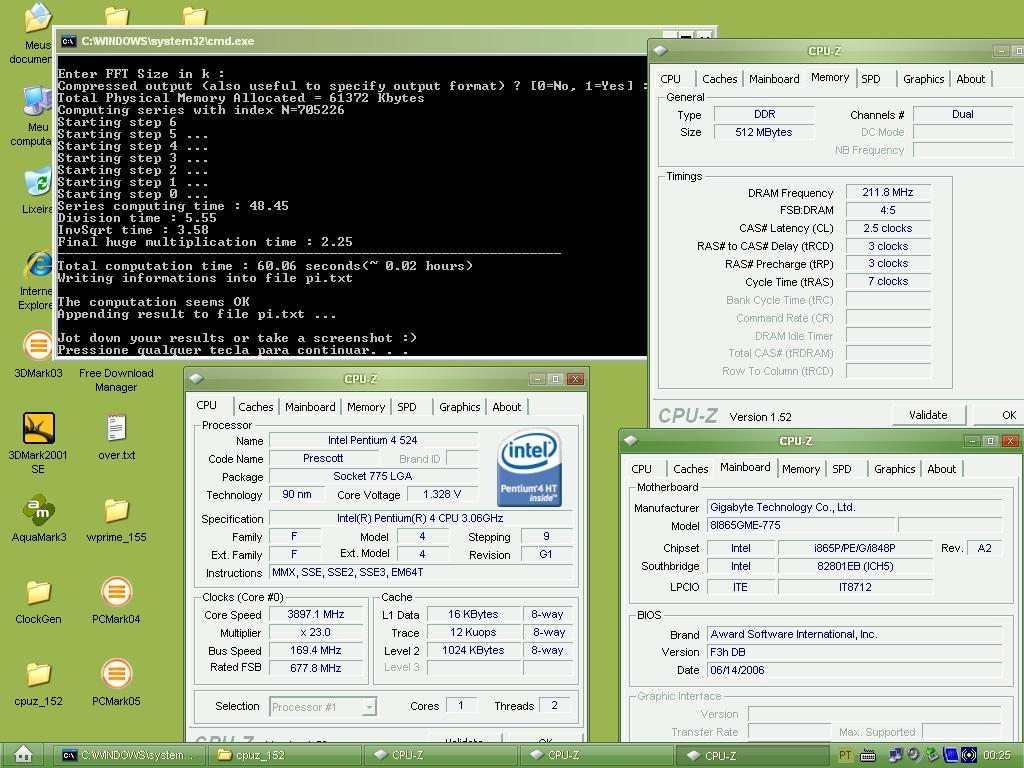Viewport: 1024px width, 768px height.
Task: Click the CAS# Latency 2.5 clocks value
Action: [888, 229]
